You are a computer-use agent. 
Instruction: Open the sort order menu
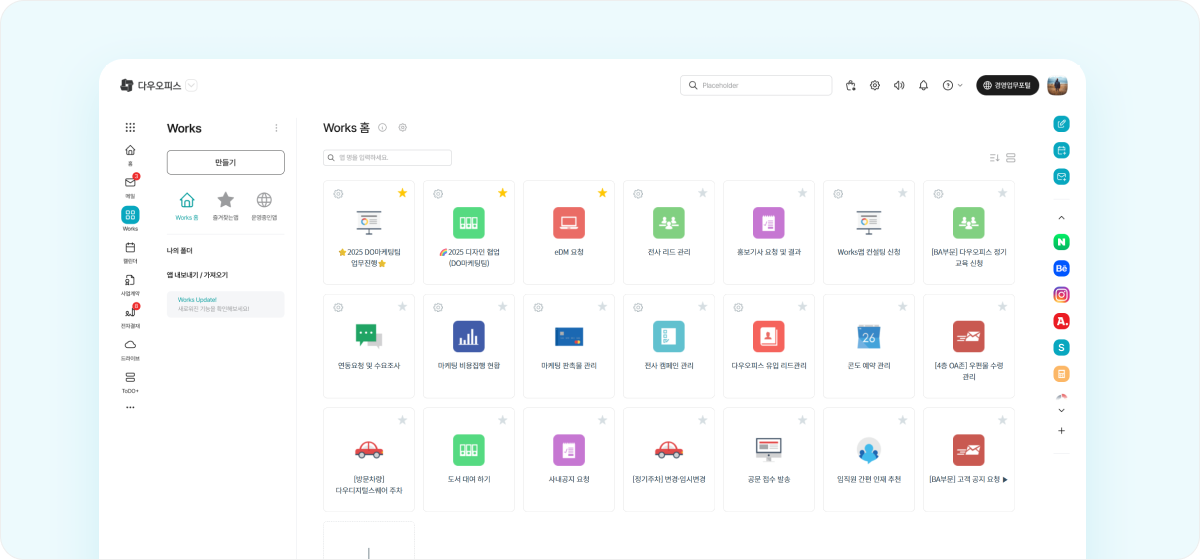[994, 158]
